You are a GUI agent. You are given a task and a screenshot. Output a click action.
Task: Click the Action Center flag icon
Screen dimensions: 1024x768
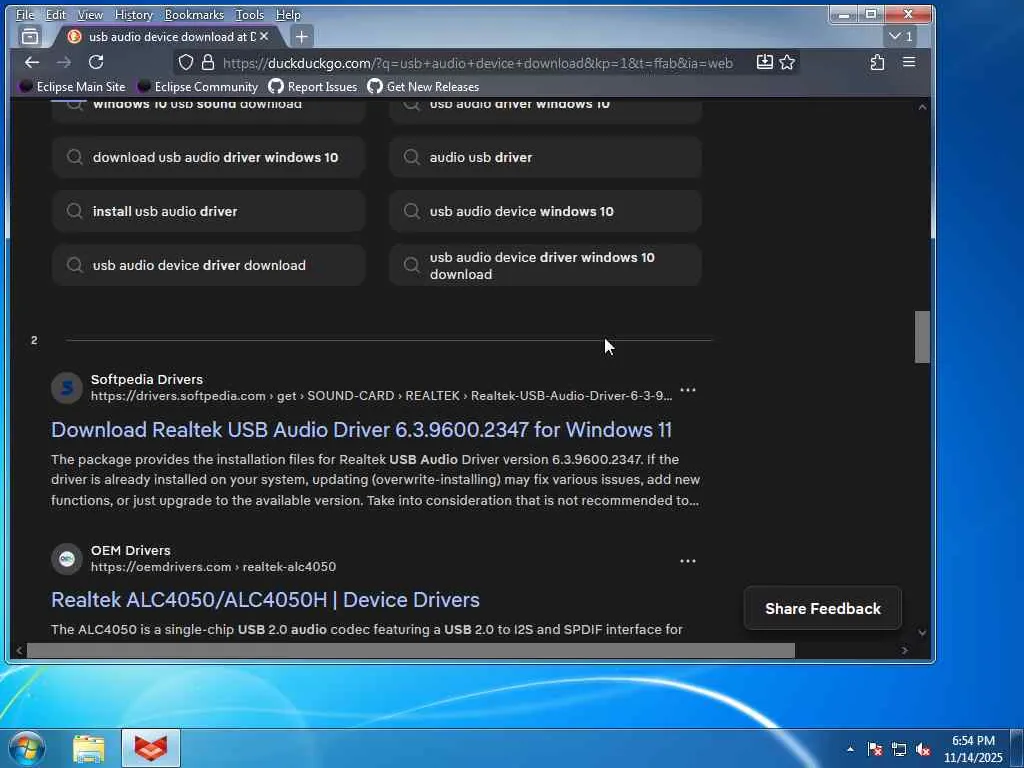click(x=874, y=749)
